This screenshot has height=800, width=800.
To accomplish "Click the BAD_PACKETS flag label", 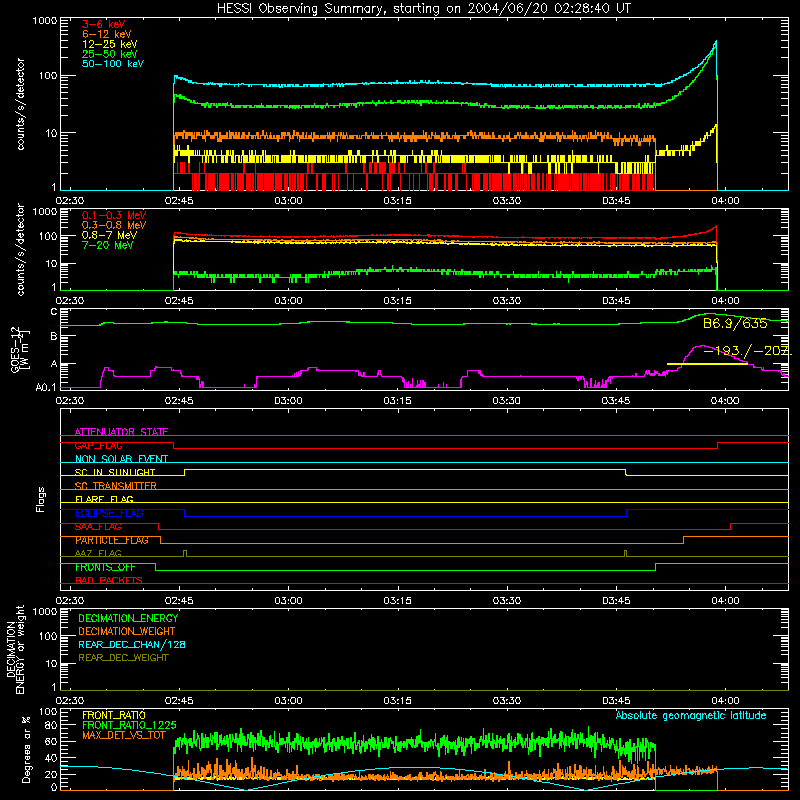I will [109, 580].
